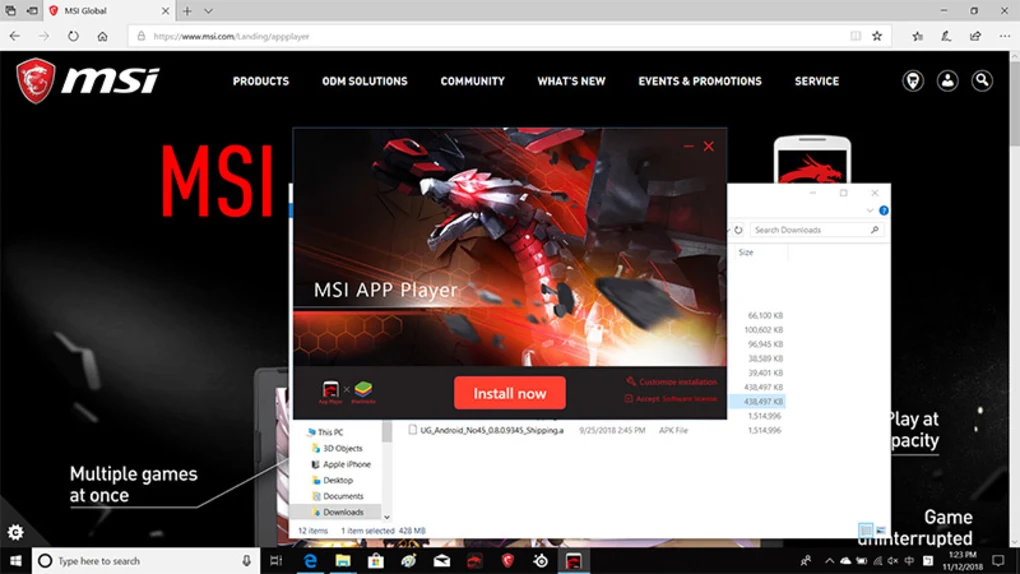Image resolution: width=1020 pixels, height=574 pixels.
Task: Select Apple iPhone in navigation pane
Action: click(347, 464)
